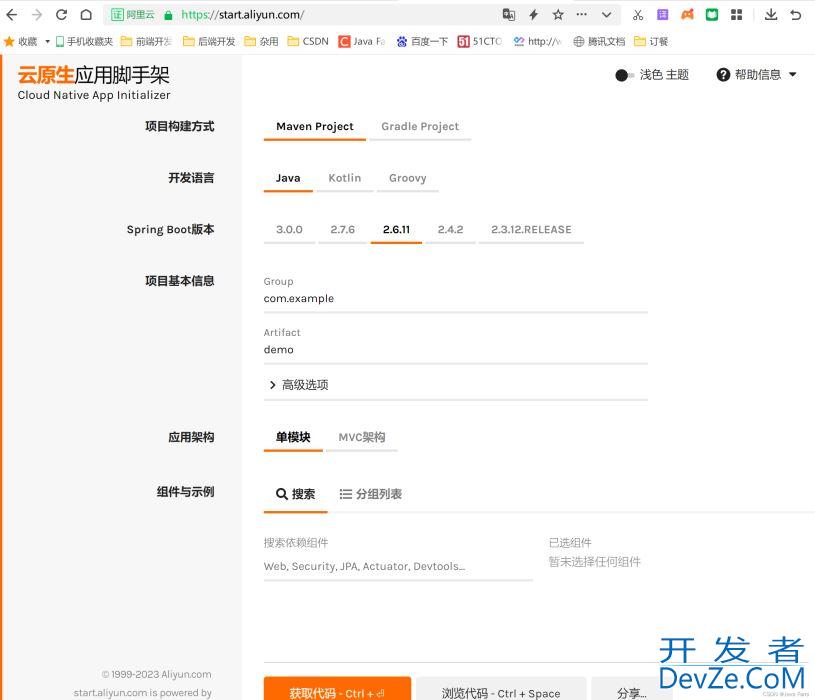Open the 手机收藏夹 mobile bookmarks

pyautogui.click(x=84, y=42)
